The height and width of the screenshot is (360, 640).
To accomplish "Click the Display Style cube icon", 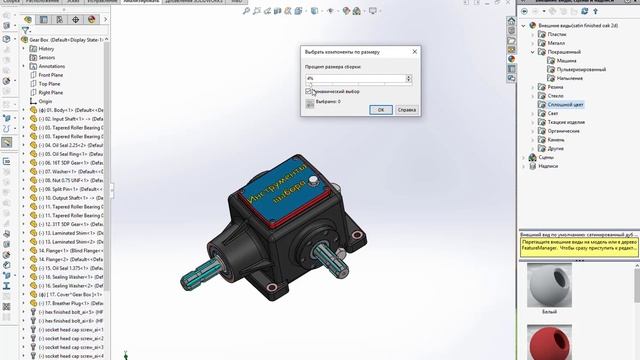I will (314, 11).
